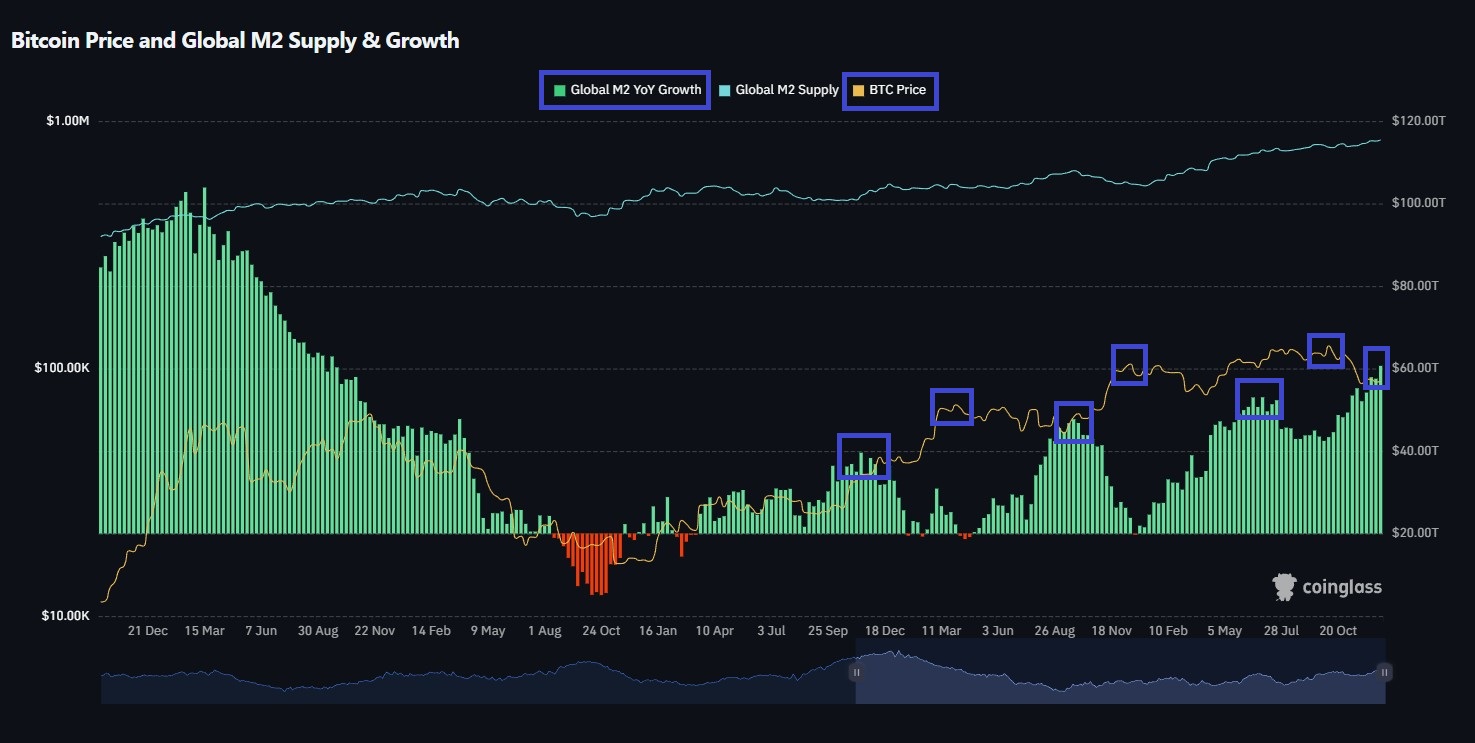Hide the Global M2 Supply series via legend text
Screen dimensions: 1475x743
coord(787,90)
